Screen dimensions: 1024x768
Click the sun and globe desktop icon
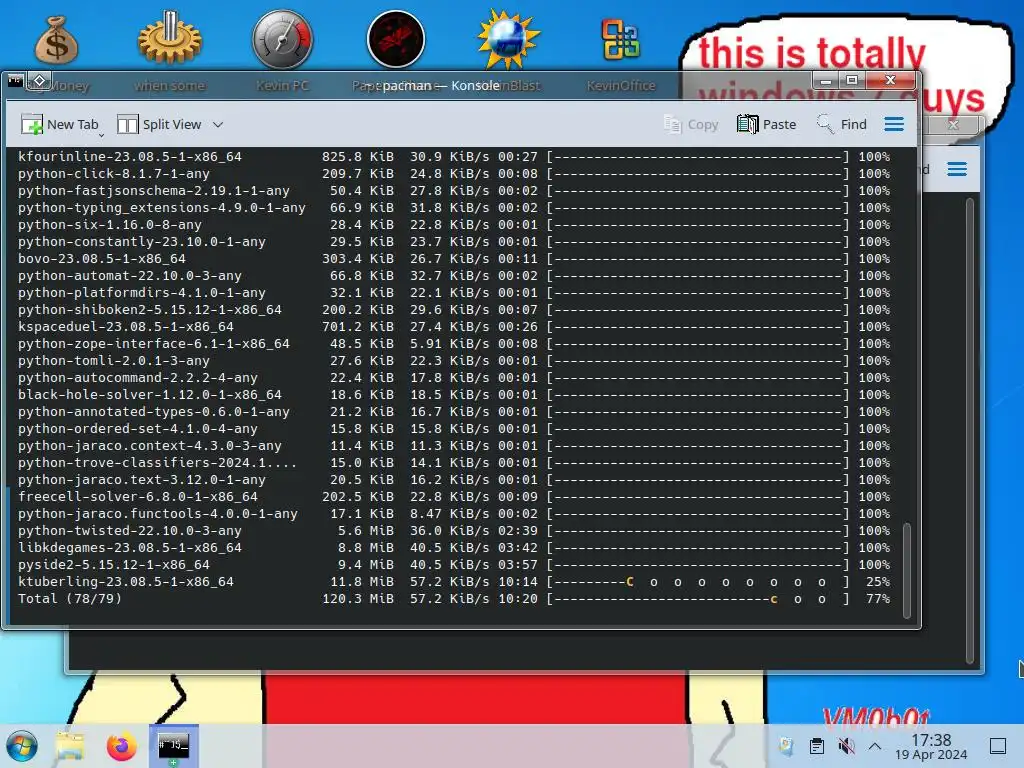point(508,39)
